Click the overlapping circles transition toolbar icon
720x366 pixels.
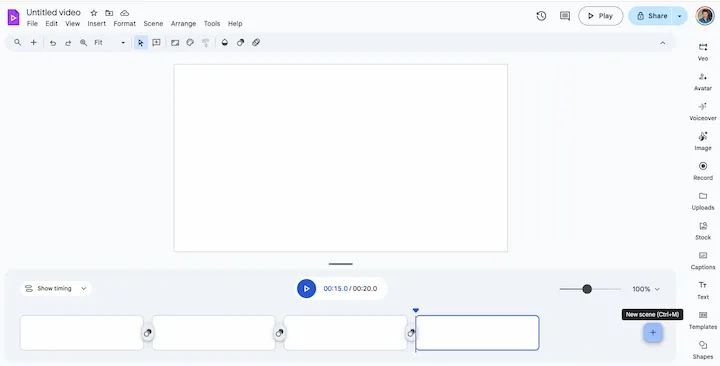(x=240, y=42)
